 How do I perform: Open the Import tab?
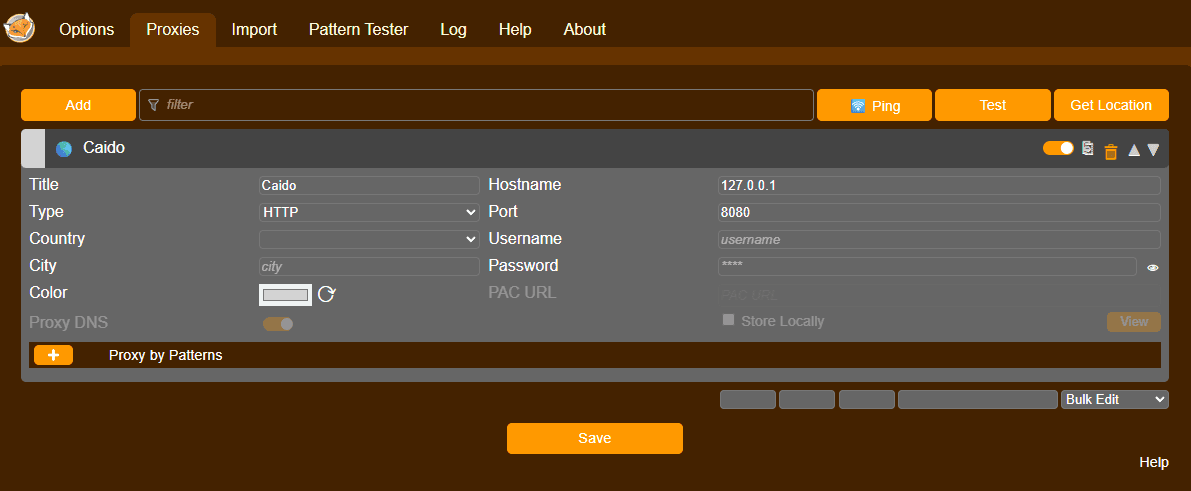[254, 29]
